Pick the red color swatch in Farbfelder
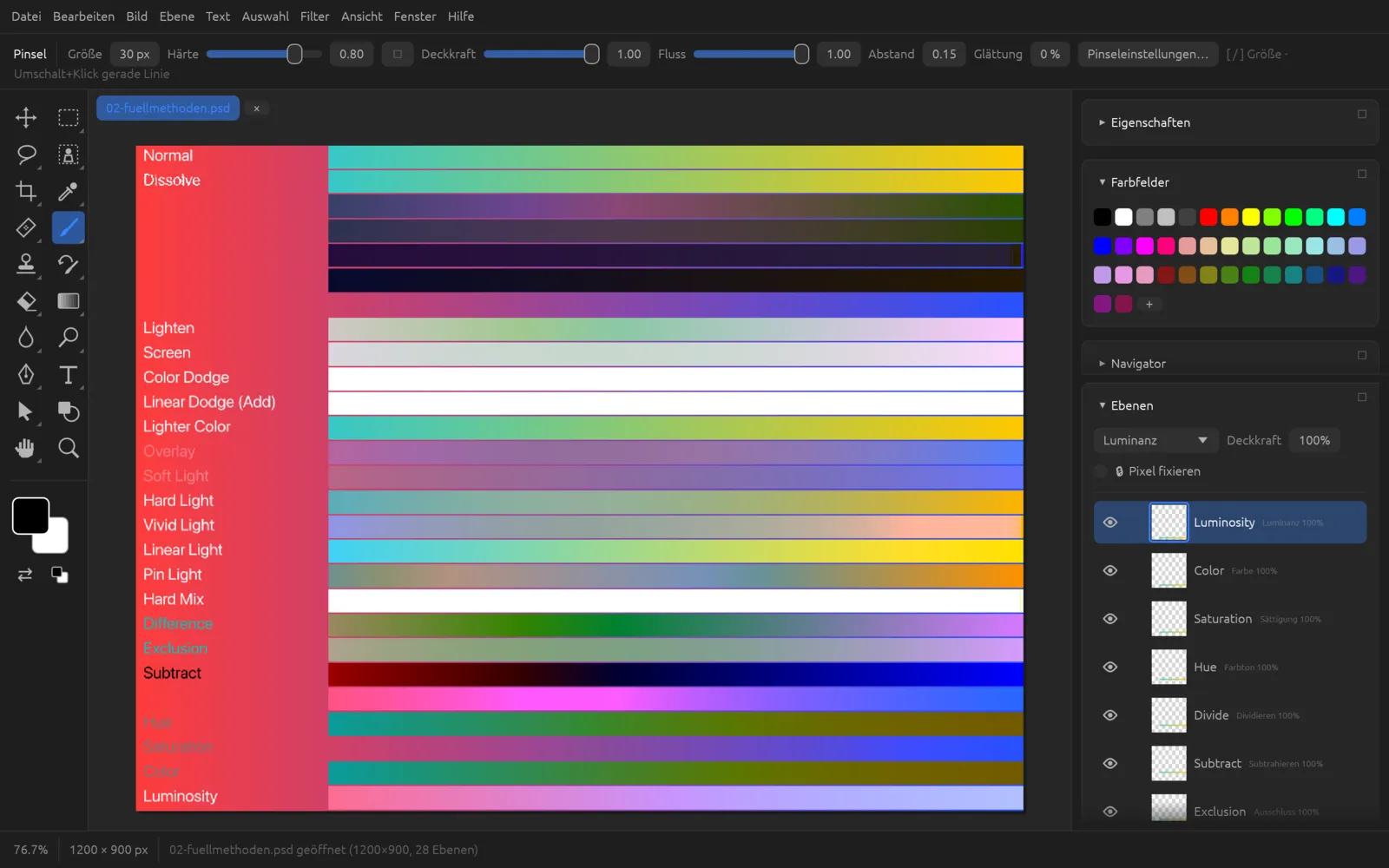Screen dimensions: 1389x868 click(1208, 217)
